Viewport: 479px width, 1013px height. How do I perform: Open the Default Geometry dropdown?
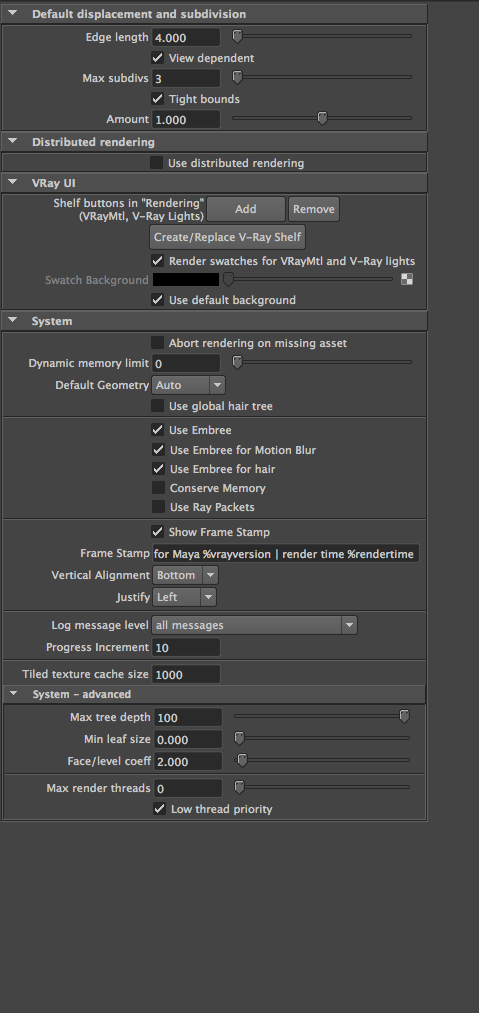(188, 385)
